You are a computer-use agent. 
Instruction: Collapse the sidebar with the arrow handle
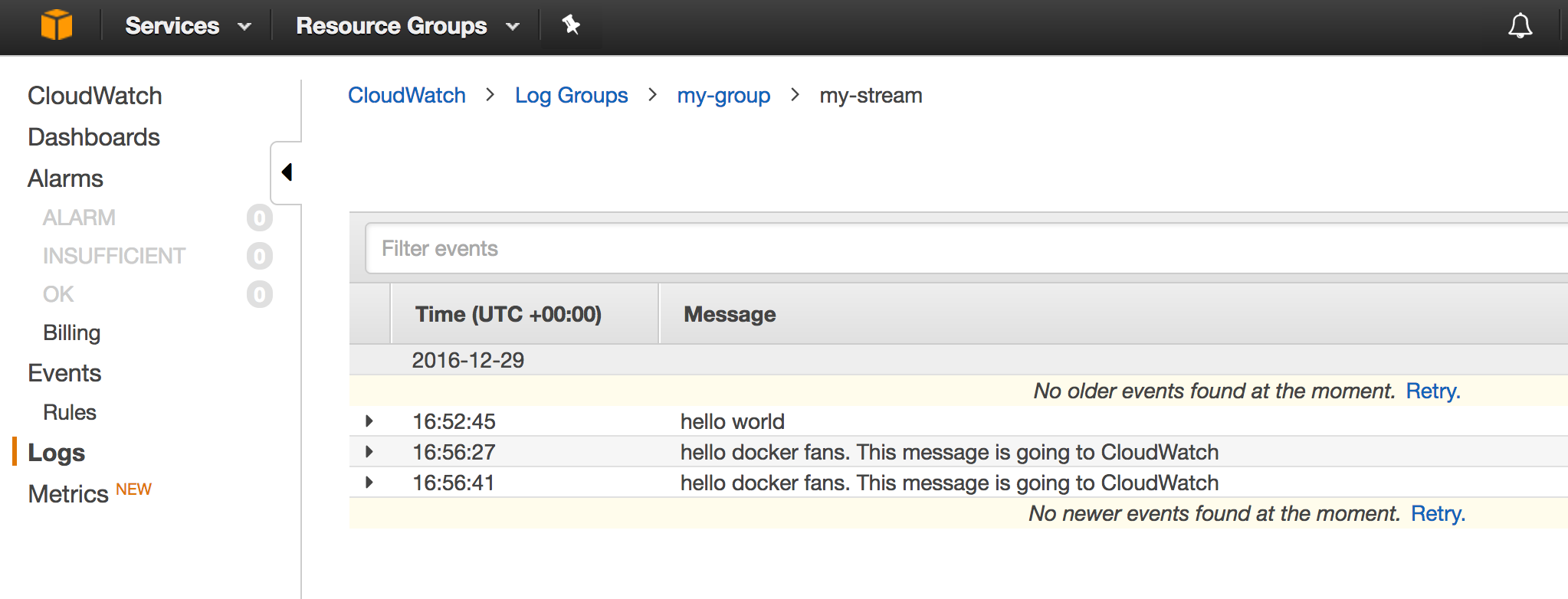[287, 172]
